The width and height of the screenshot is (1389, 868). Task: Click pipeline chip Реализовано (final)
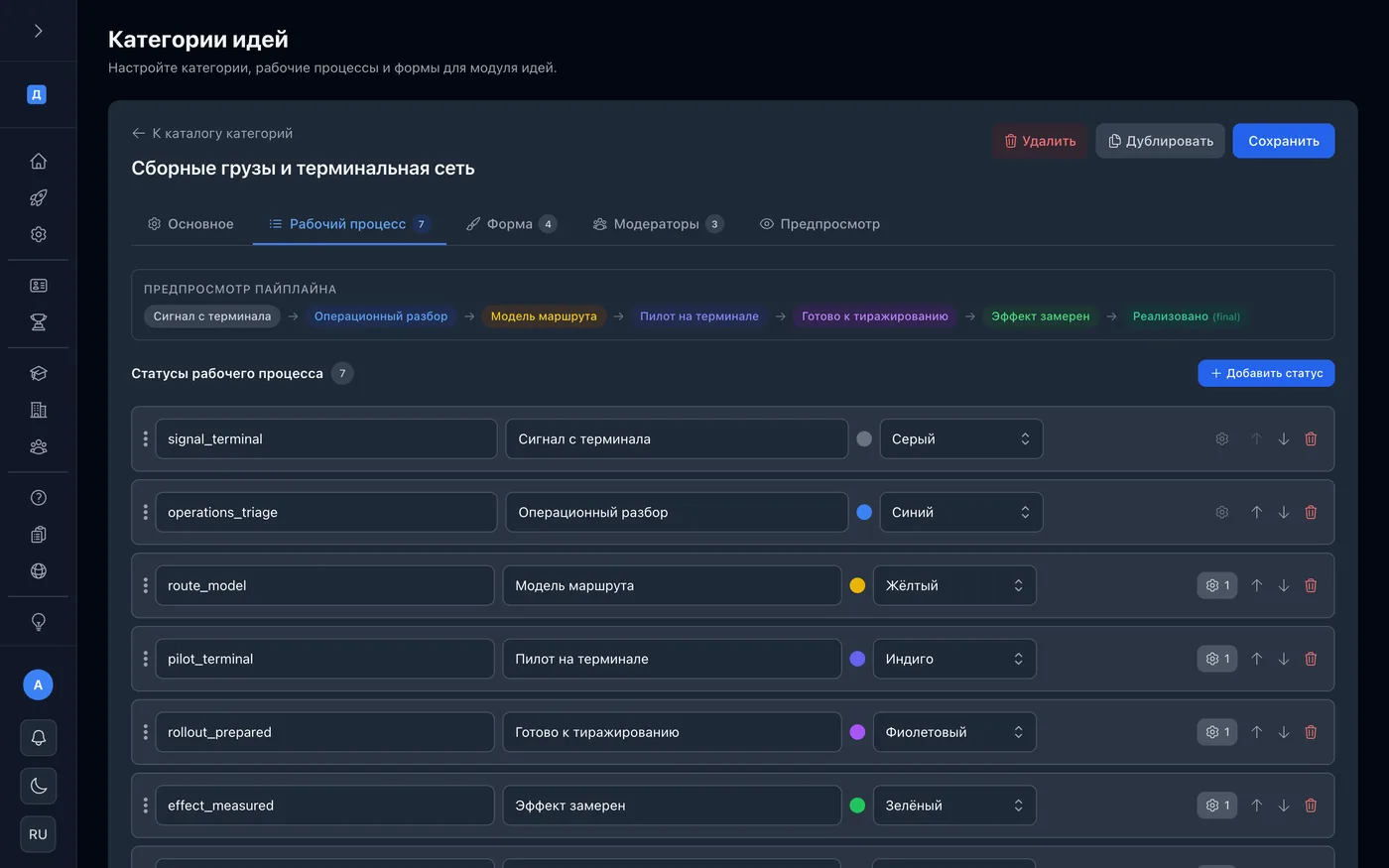click(x=1186, y=316)
